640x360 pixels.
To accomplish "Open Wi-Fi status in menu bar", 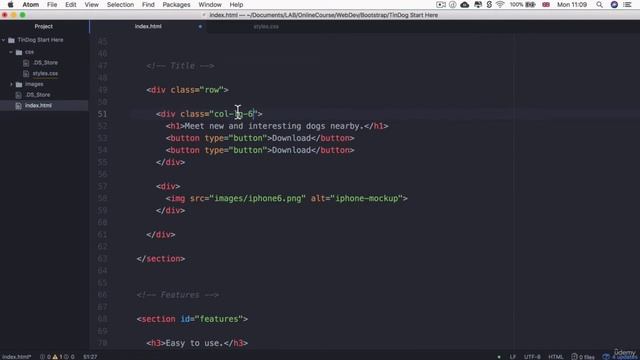I will tap(500, 4).
